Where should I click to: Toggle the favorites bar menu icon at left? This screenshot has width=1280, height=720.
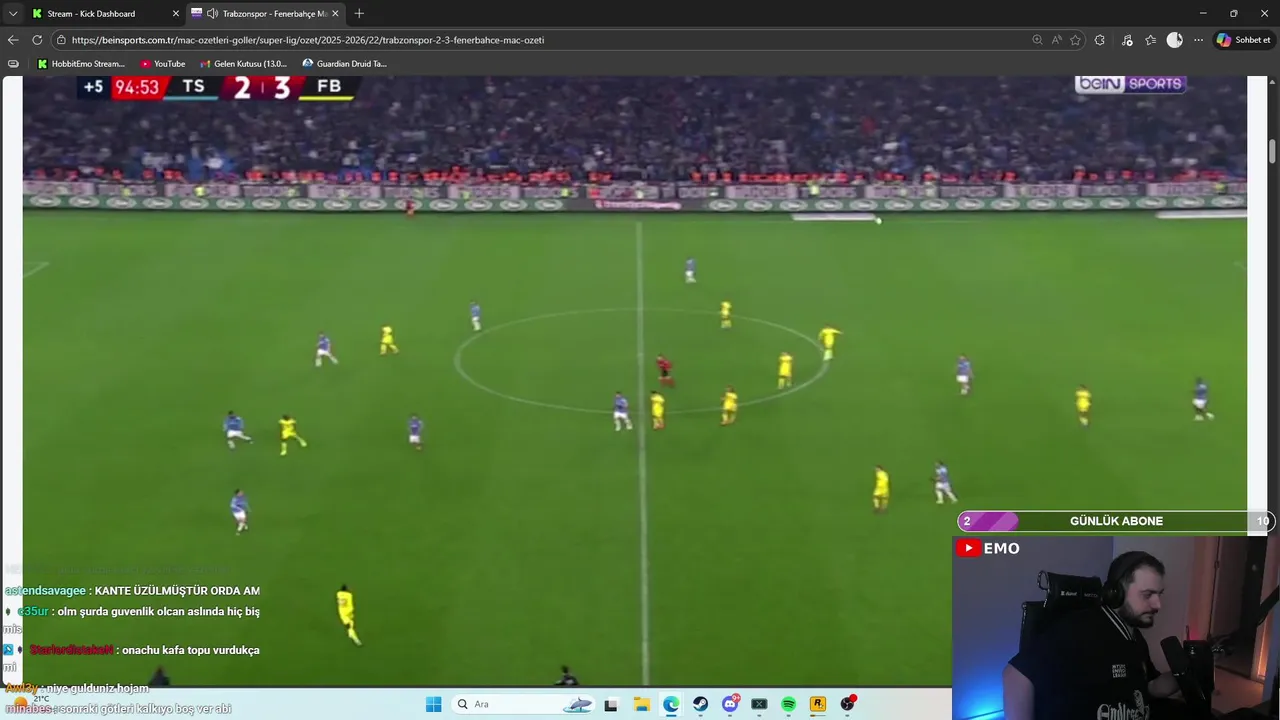coord(13,63)
